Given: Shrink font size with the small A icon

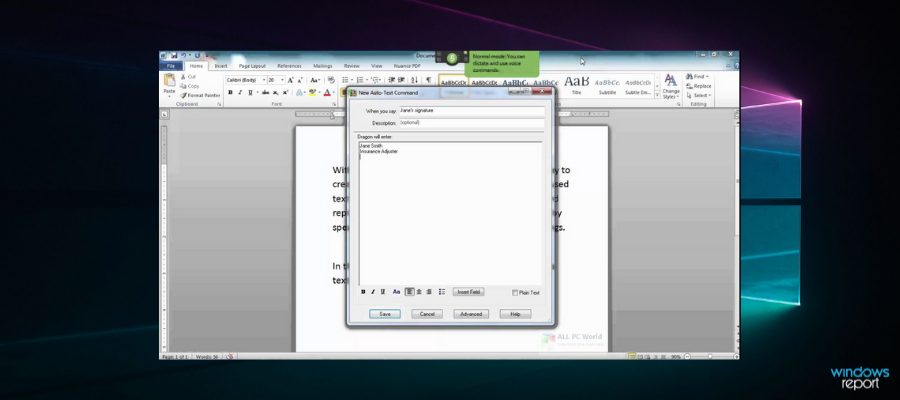Looking at the screenshot, I should [300, 80].
